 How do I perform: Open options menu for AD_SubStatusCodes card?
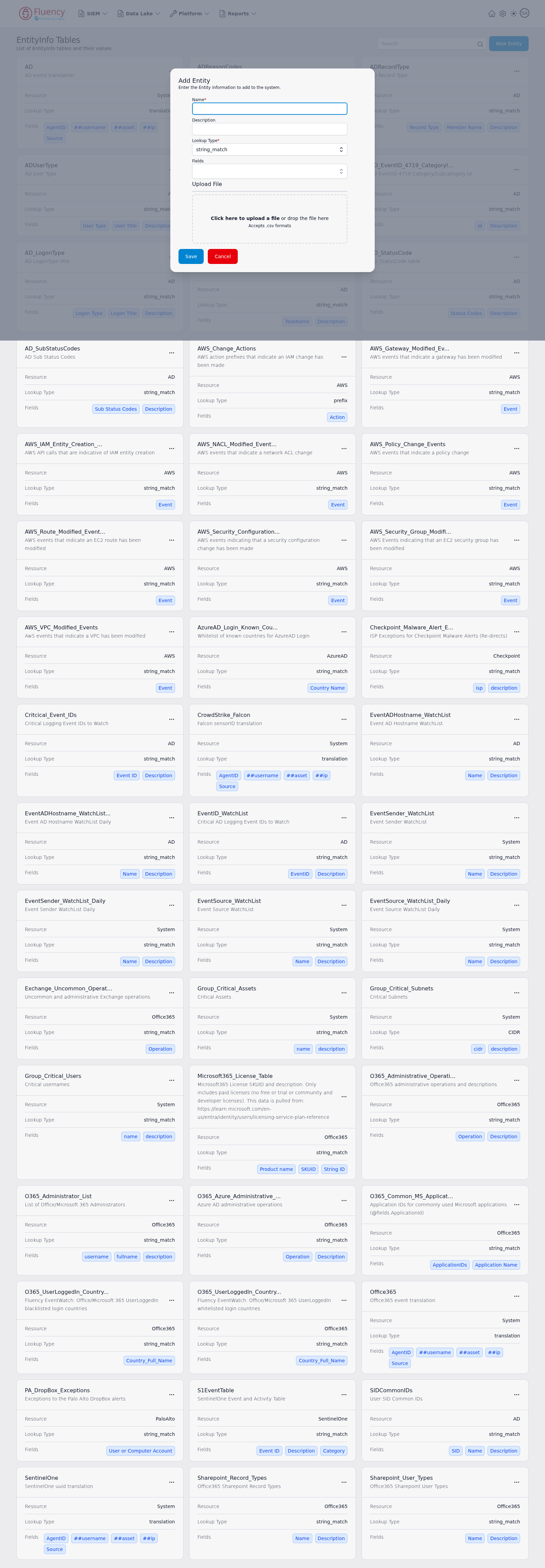coord(172,353)
